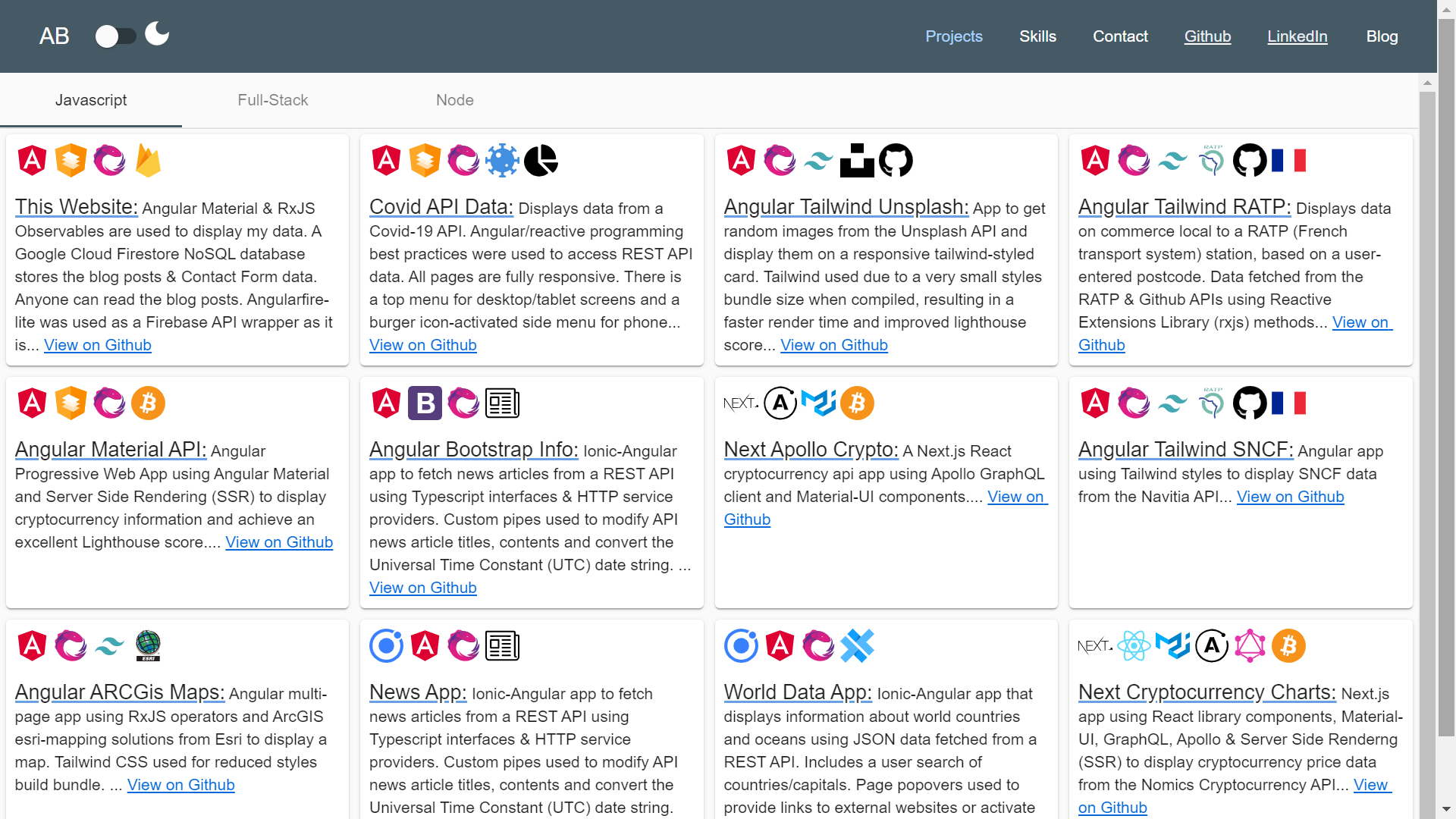Switch to the Full-Stack tab
Viewport: 1456px width, 819px height.
tap(273, 100)
